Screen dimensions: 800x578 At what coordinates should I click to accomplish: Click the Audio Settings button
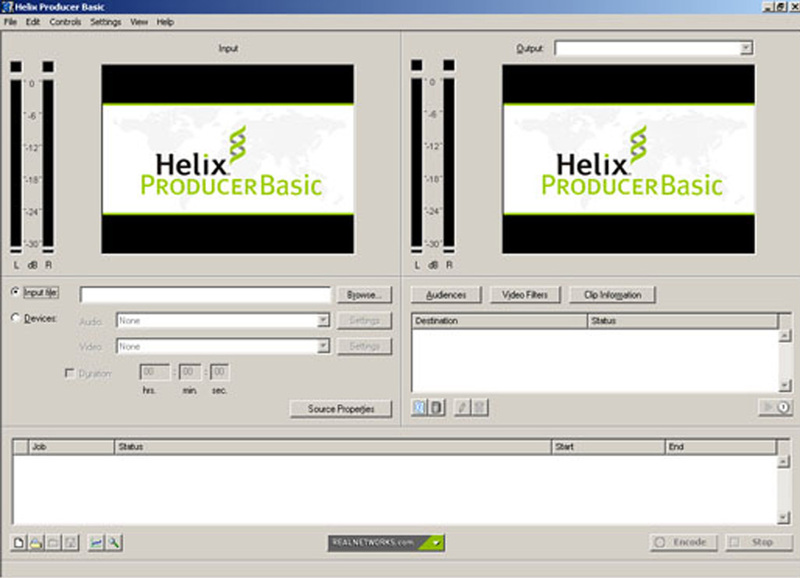(364, 320)
